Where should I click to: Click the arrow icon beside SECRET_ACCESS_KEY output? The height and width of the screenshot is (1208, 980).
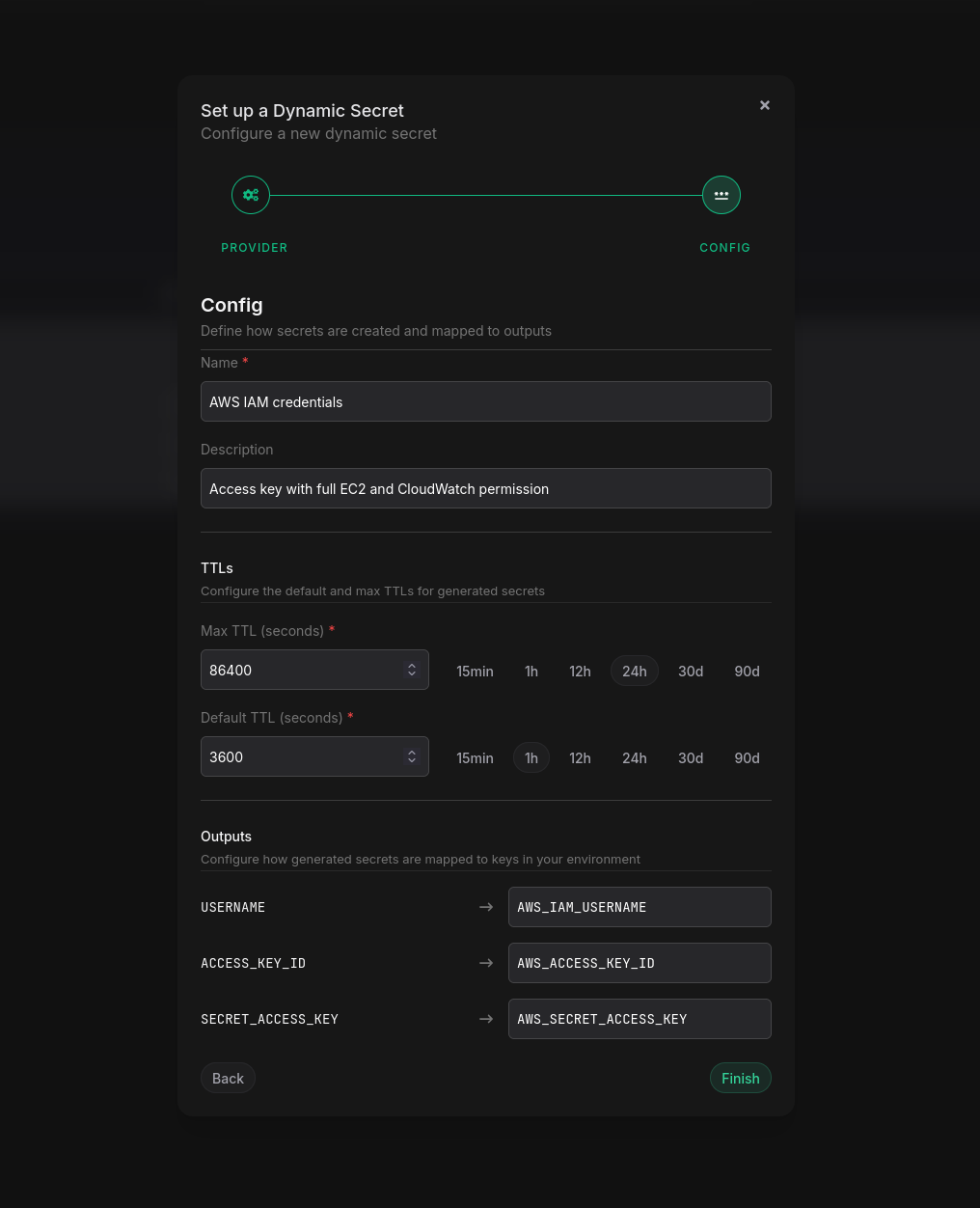pyautogui.click(x=486, y=1019)
